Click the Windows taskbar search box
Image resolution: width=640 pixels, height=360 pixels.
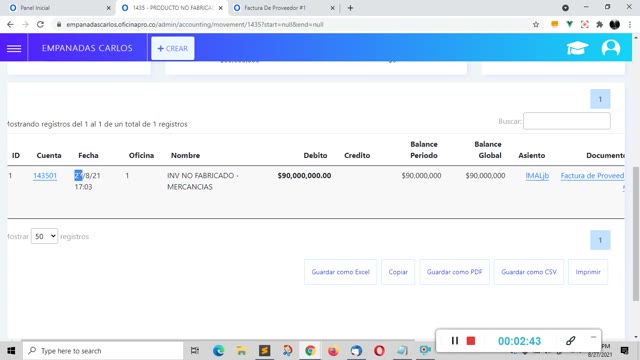coord(102,351)
